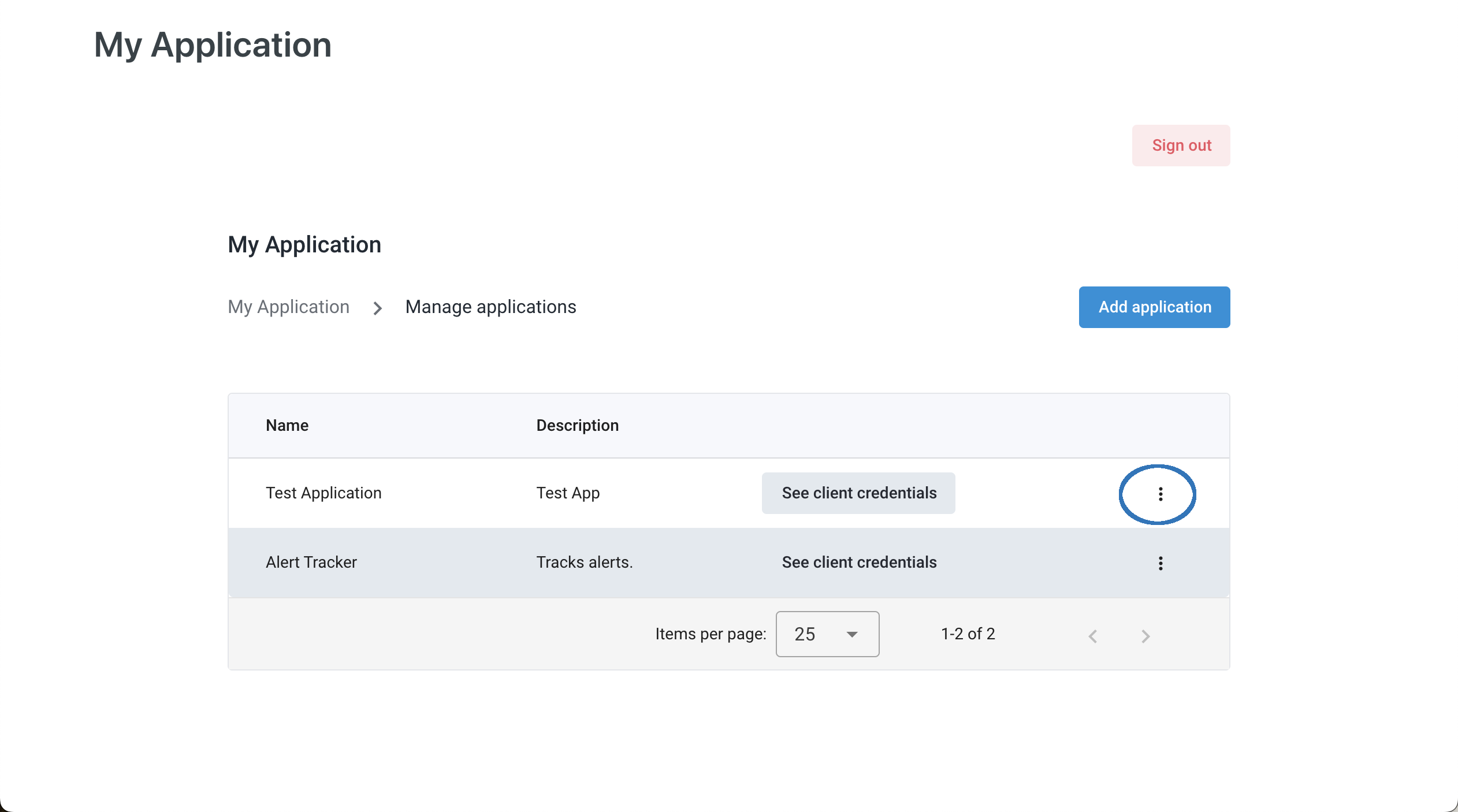Click the Description column header
The width and height of the screenshot is (1458, 812).
(x=577, y=426)
